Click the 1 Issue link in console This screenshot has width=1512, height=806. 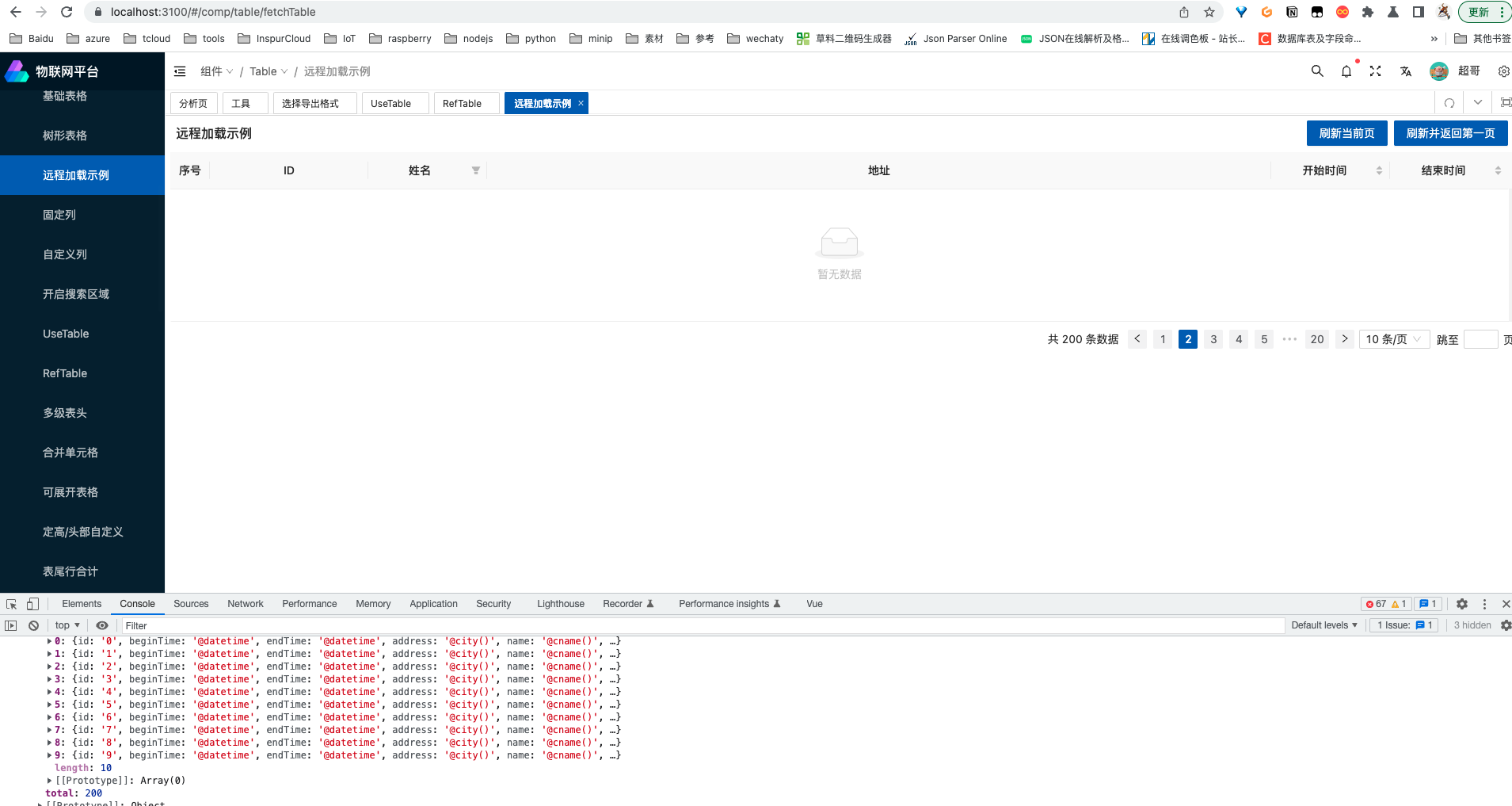(x=1405, y=625)
